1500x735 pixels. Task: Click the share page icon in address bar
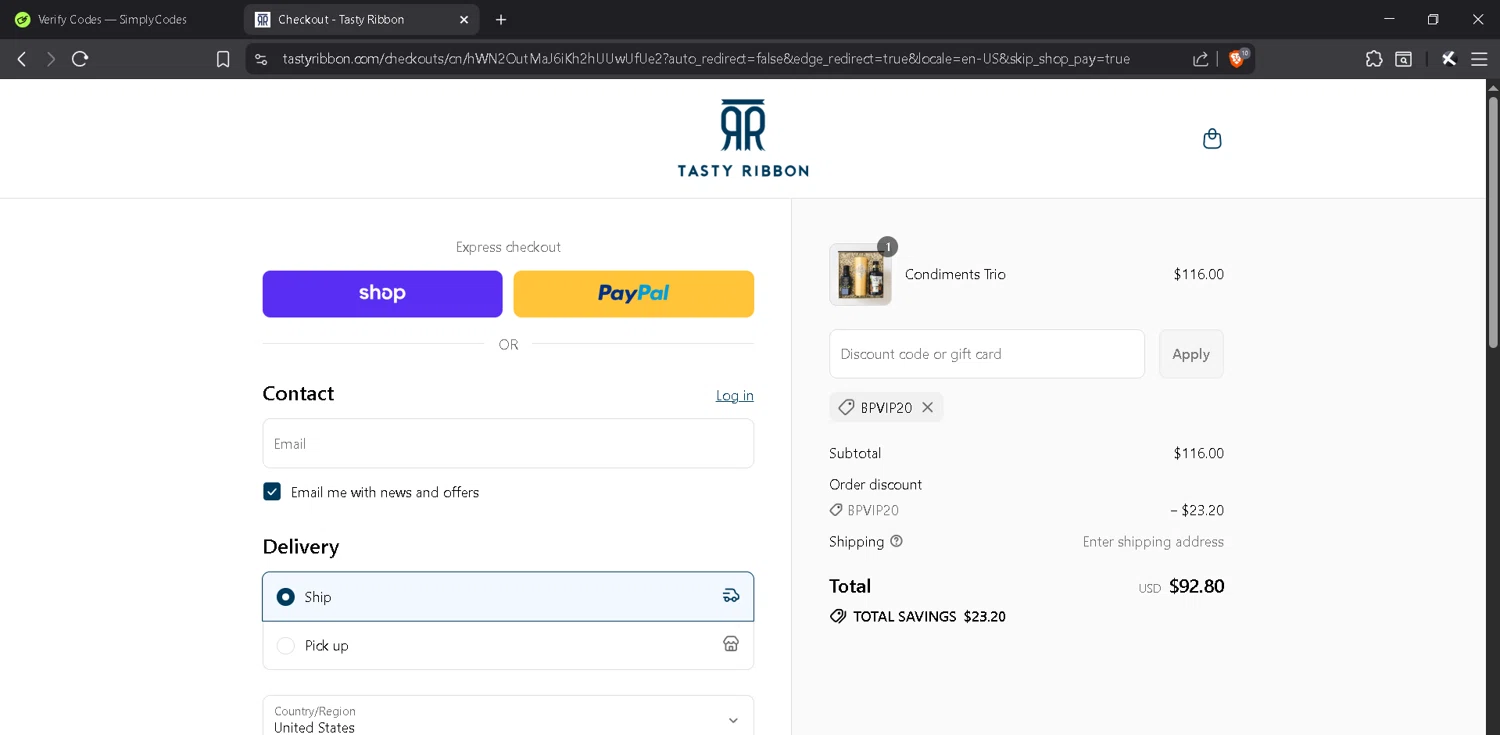1200,59
